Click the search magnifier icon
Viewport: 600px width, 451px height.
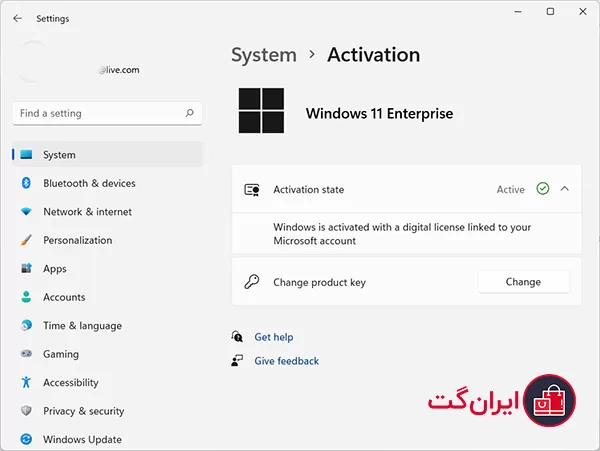point(189,113)
